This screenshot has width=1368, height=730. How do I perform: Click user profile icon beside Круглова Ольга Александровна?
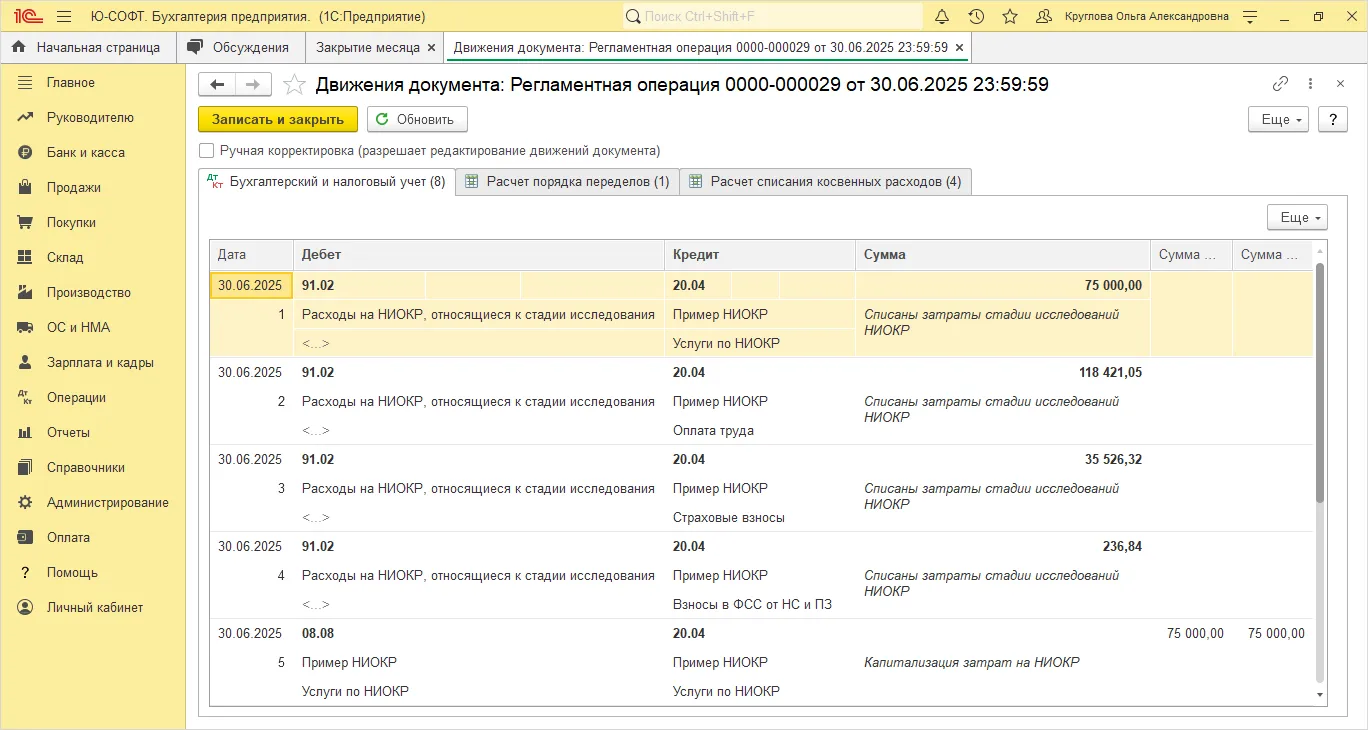[1044, 17]
